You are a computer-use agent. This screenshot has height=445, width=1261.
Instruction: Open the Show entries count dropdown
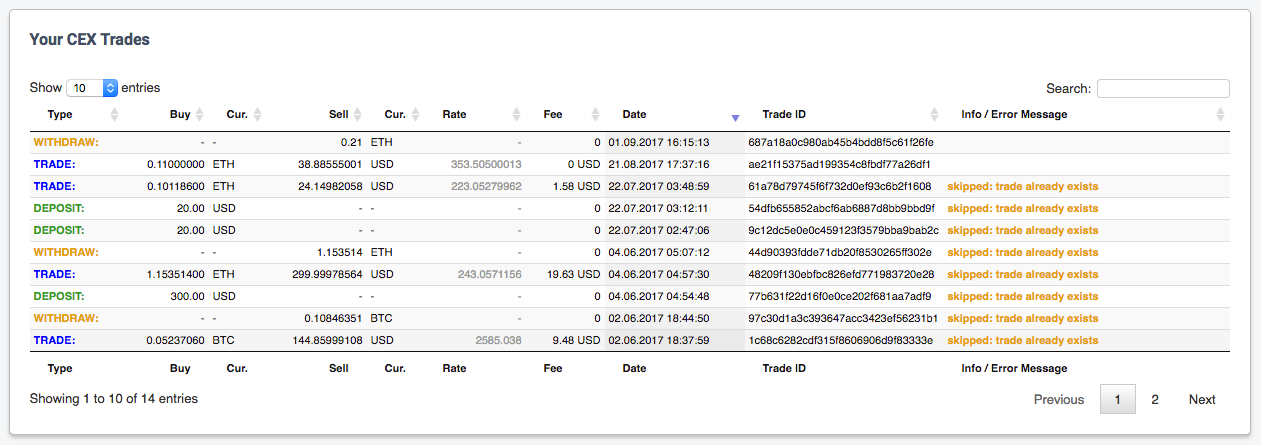pos(92,88)
